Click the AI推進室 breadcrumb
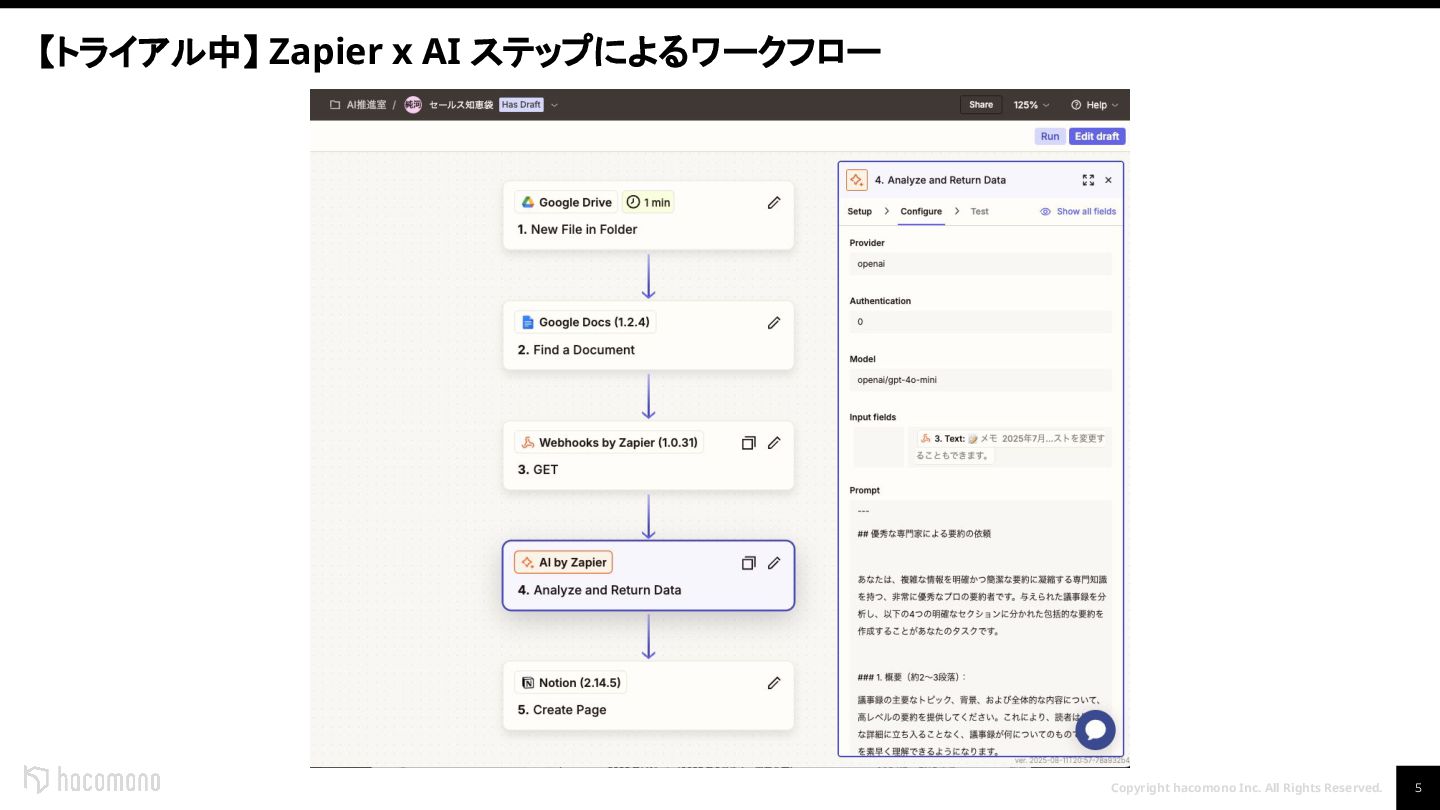1440x810 pixels. tap(366, 104)
